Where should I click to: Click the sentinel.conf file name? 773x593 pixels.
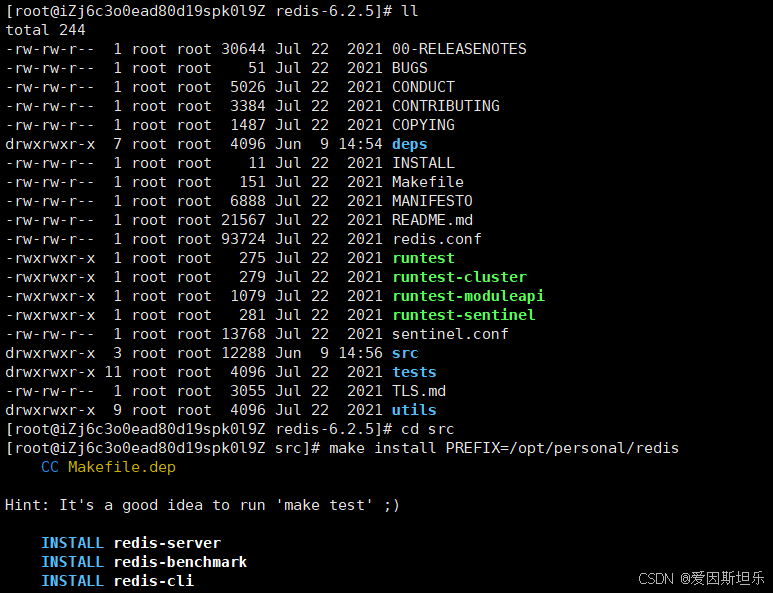450,334
